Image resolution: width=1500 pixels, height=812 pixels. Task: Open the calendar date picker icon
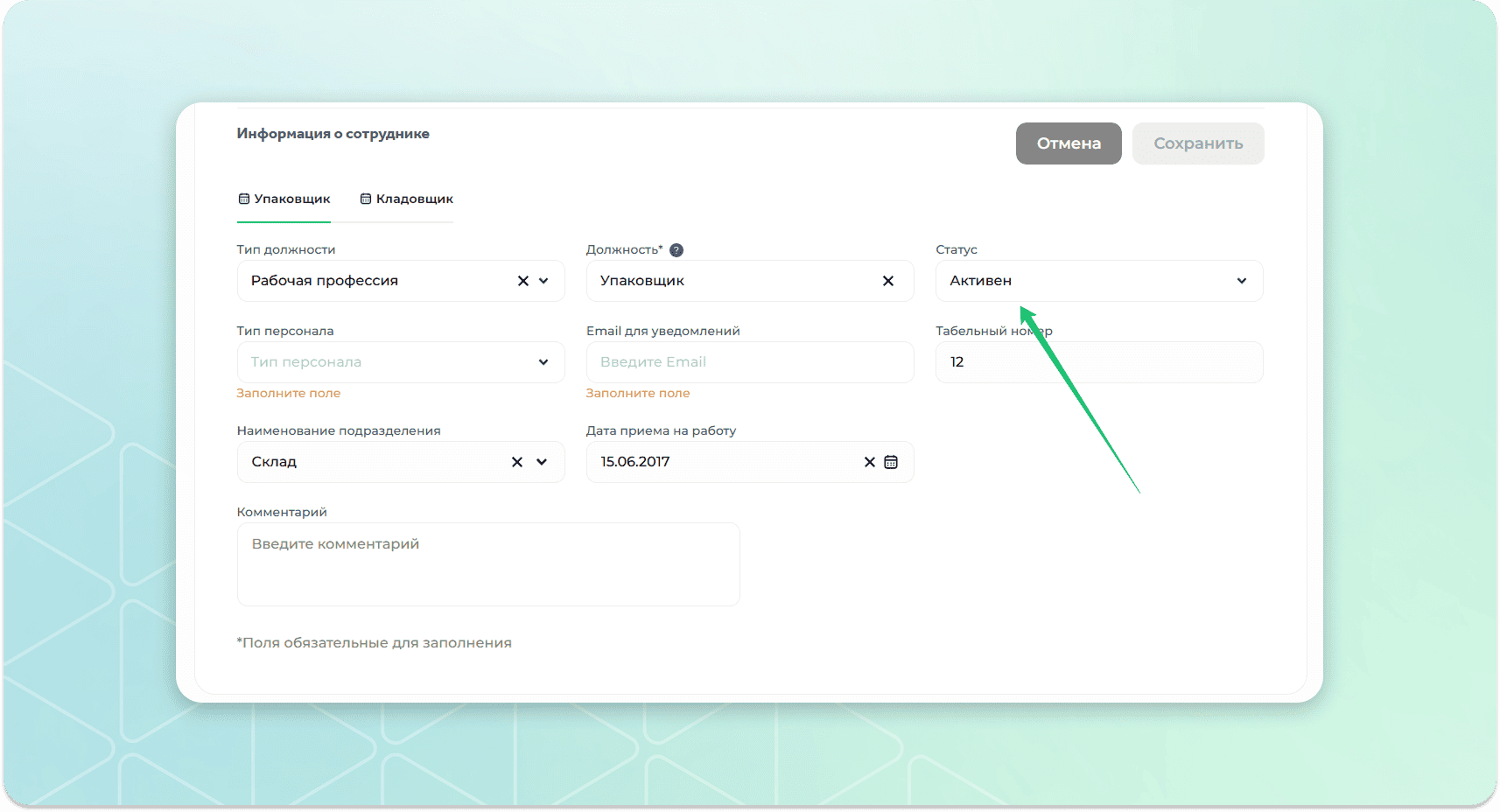click(891, 462)
